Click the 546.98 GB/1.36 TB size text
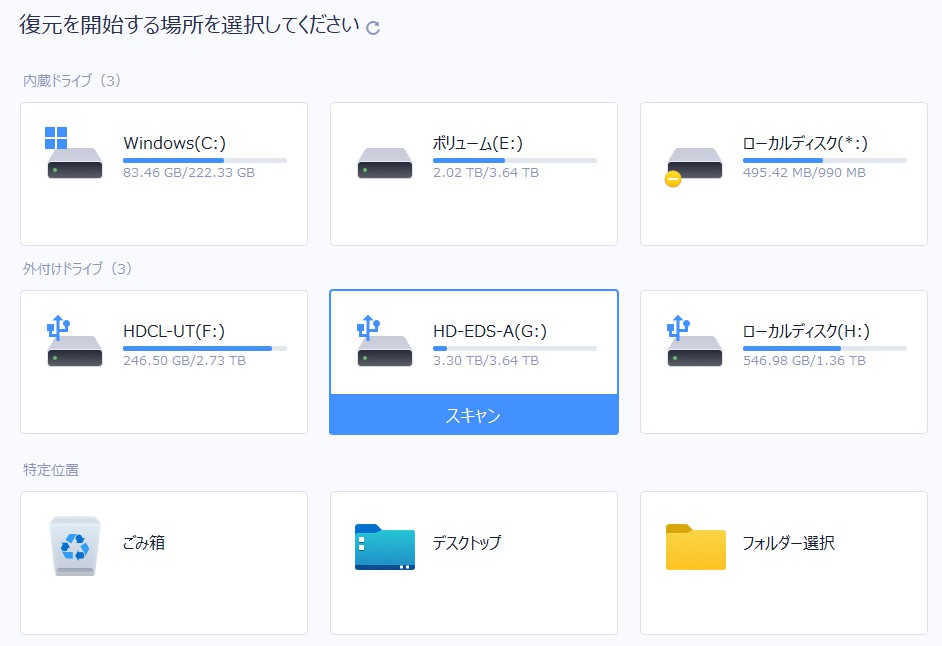The width and height of the screenshot is (942, 646). tap(804, 361)
